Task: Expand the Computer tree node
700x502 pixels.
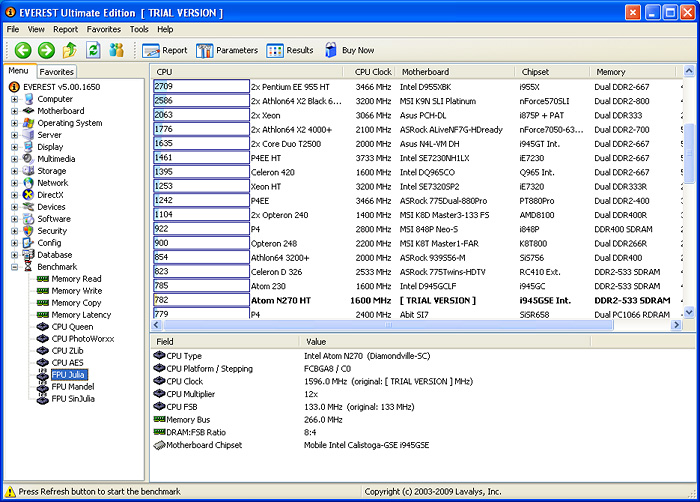Action: point(14,100)
